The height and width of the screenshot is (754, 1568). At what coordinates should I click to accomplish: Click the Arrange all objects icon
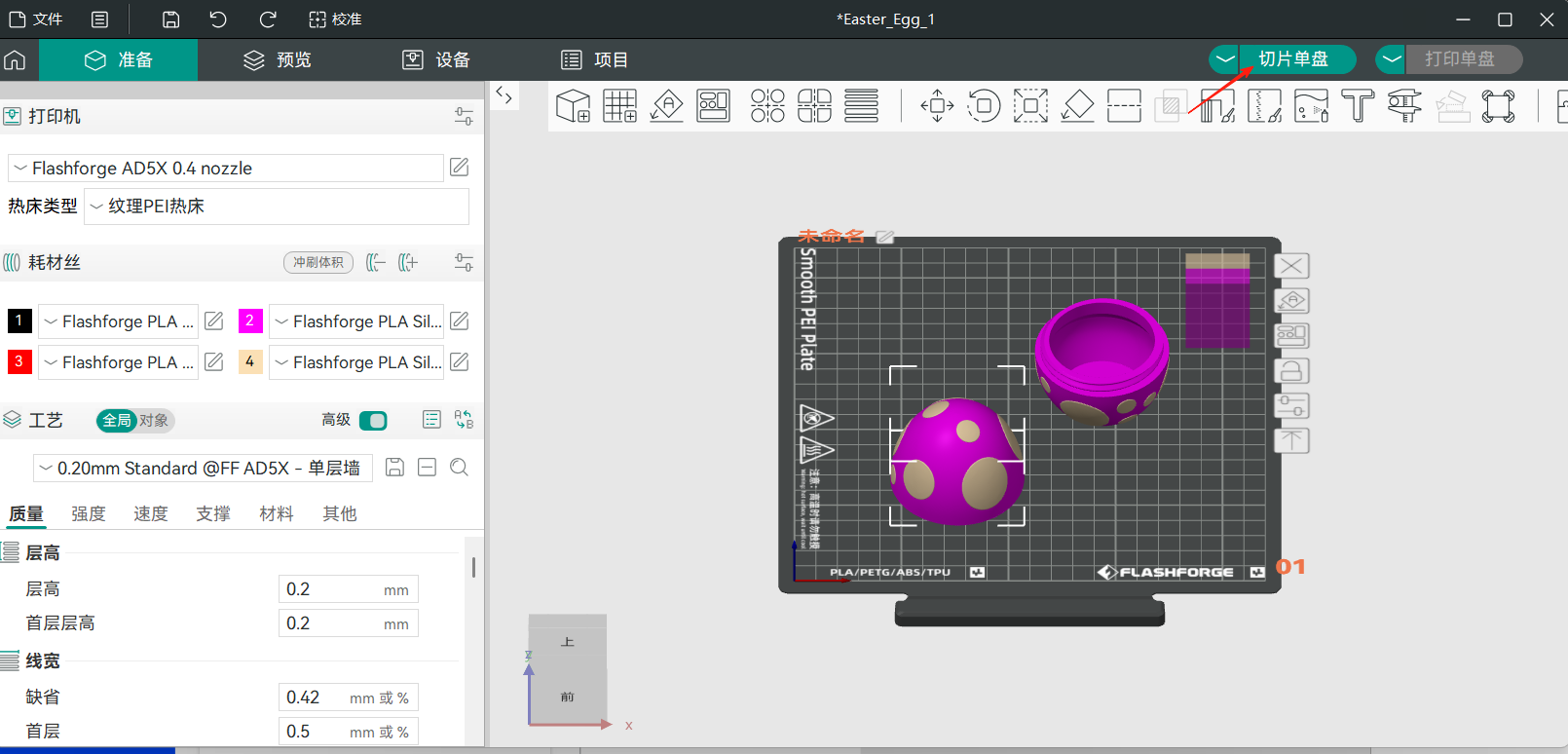714,105
